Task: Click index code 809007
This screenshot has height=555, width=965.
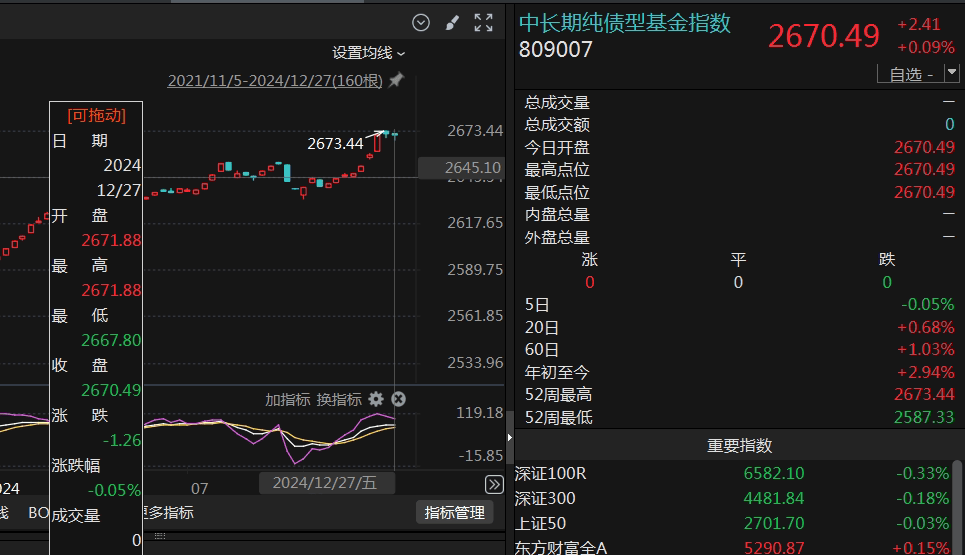Action: pos(556,49)
